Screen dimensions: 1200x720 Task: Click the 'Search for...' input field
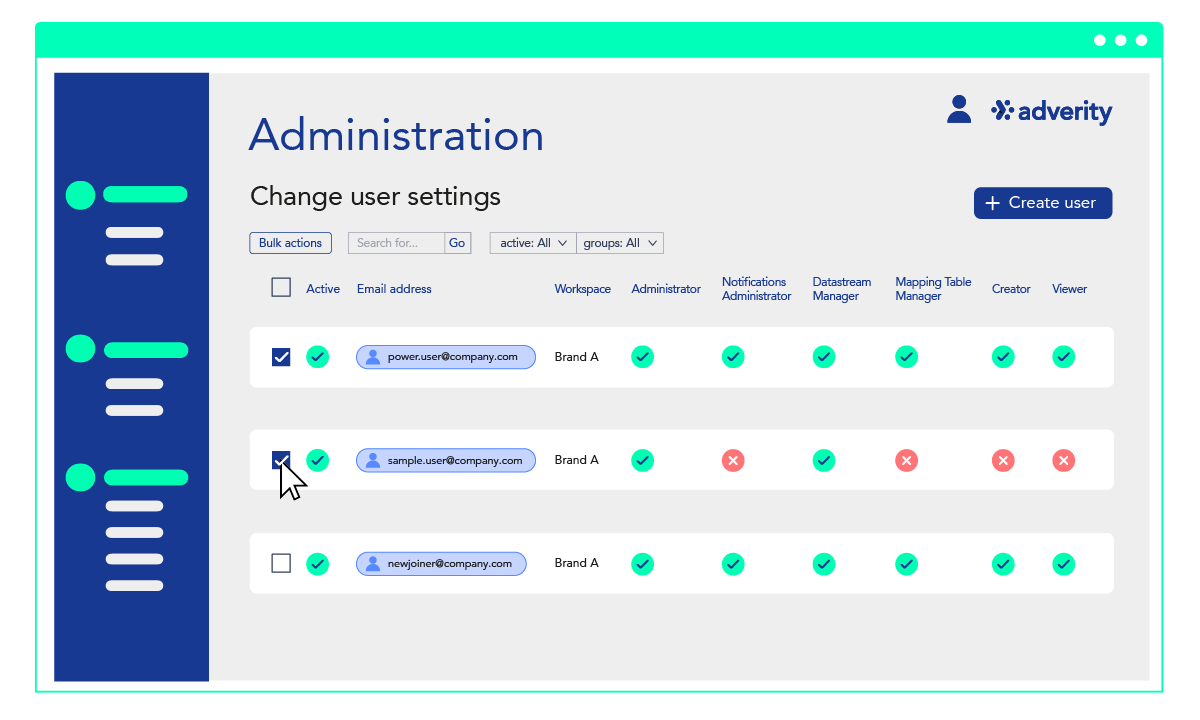click(396, 243)
